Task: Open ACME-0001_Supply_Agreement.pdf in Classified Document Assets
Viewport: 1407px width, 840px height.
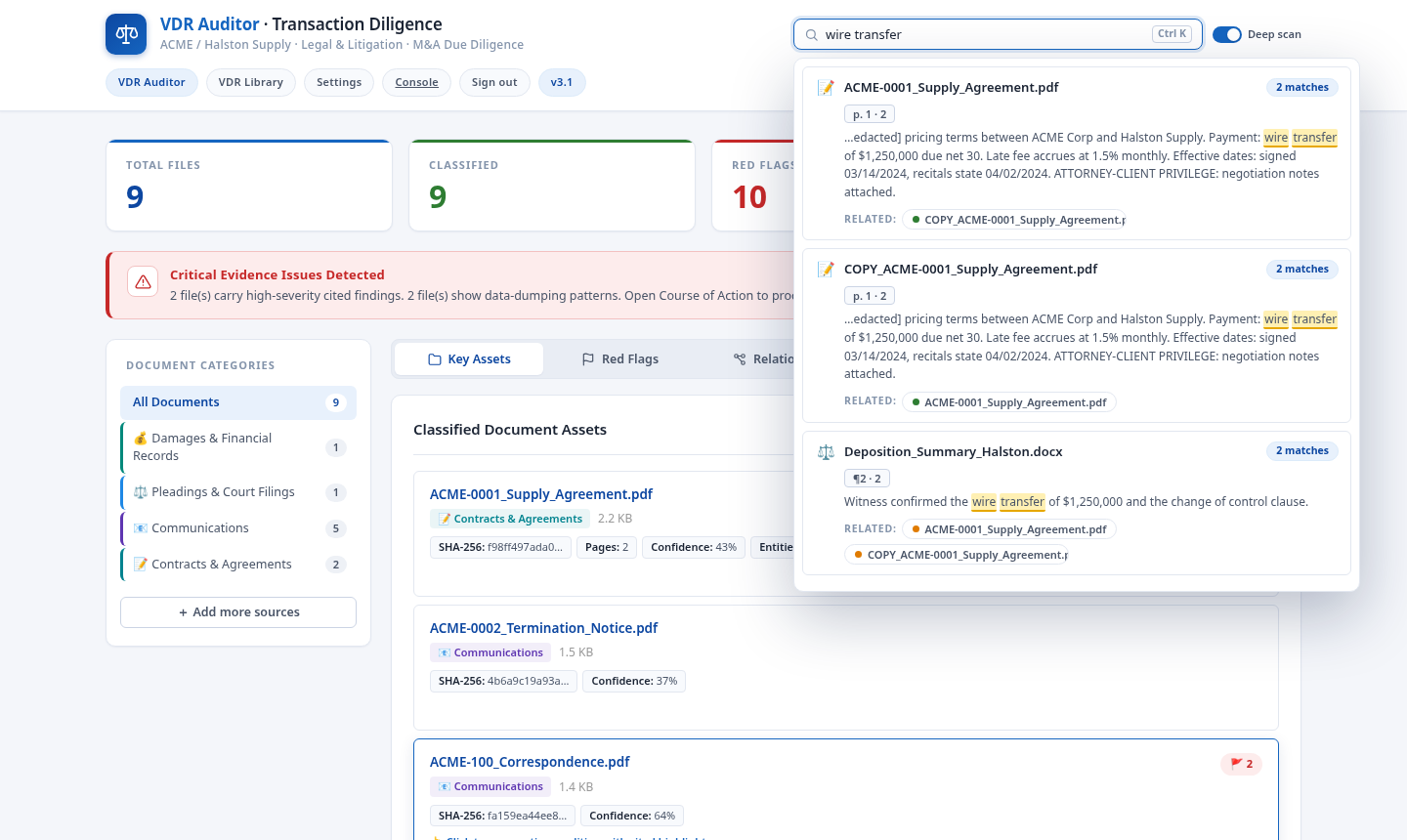Action: [541, 494]
